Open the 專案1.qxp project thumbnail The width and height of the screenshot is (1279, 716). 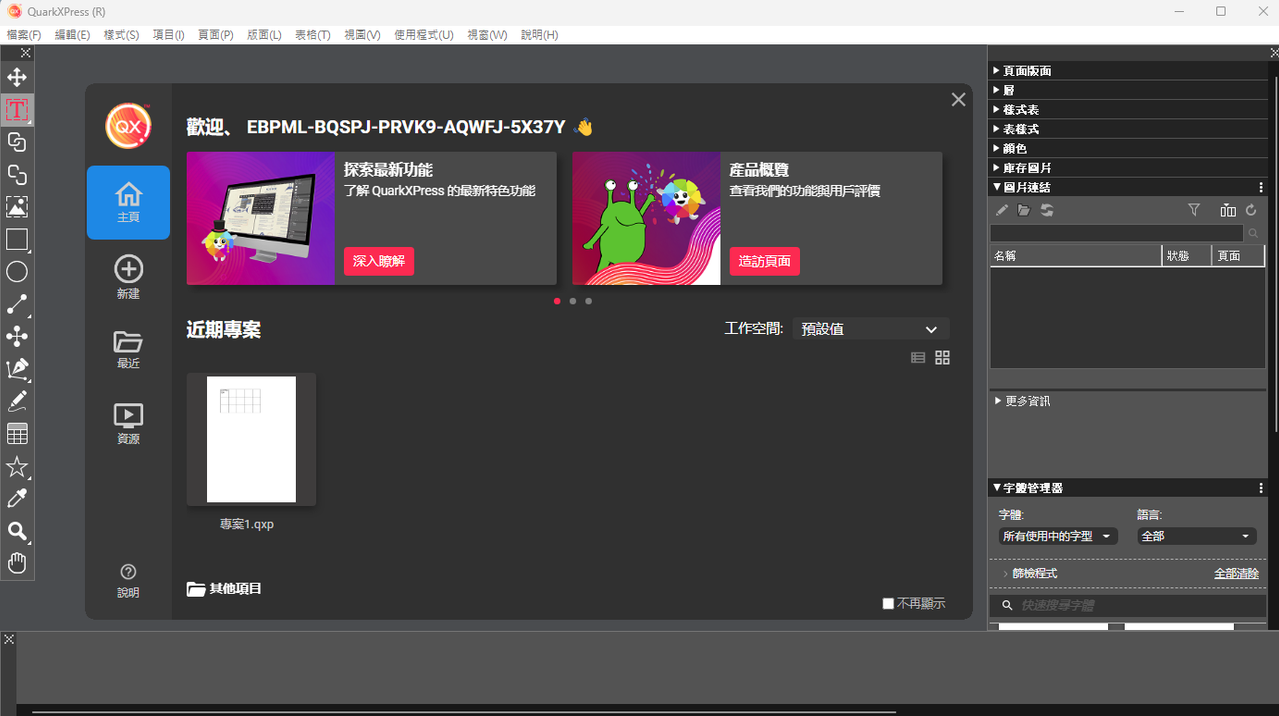[251, 439]
